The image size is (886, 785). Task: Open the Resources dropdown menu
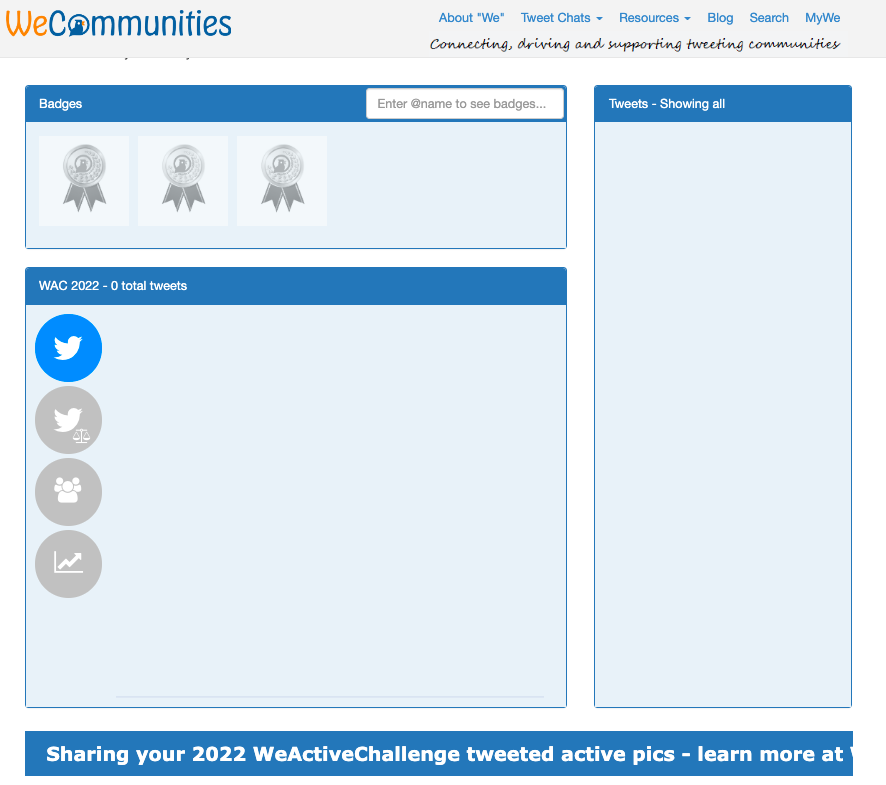click(654, 17)
